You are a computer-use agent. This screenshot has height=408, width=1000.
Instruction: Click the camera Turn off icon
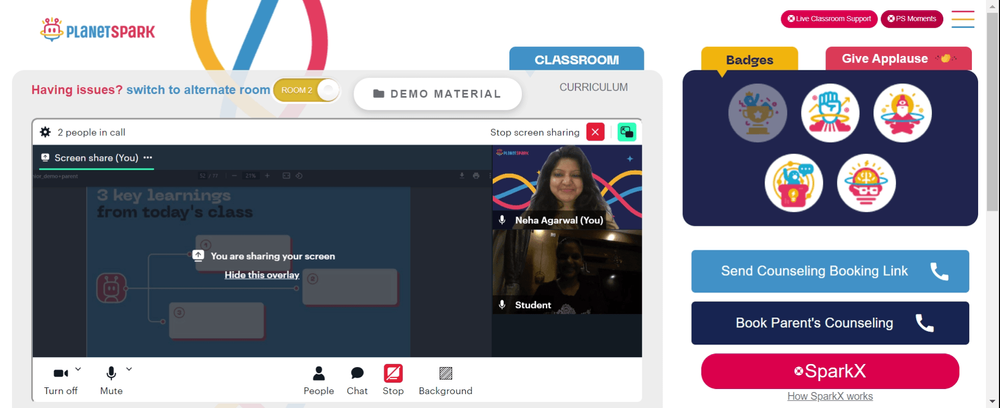61,374
